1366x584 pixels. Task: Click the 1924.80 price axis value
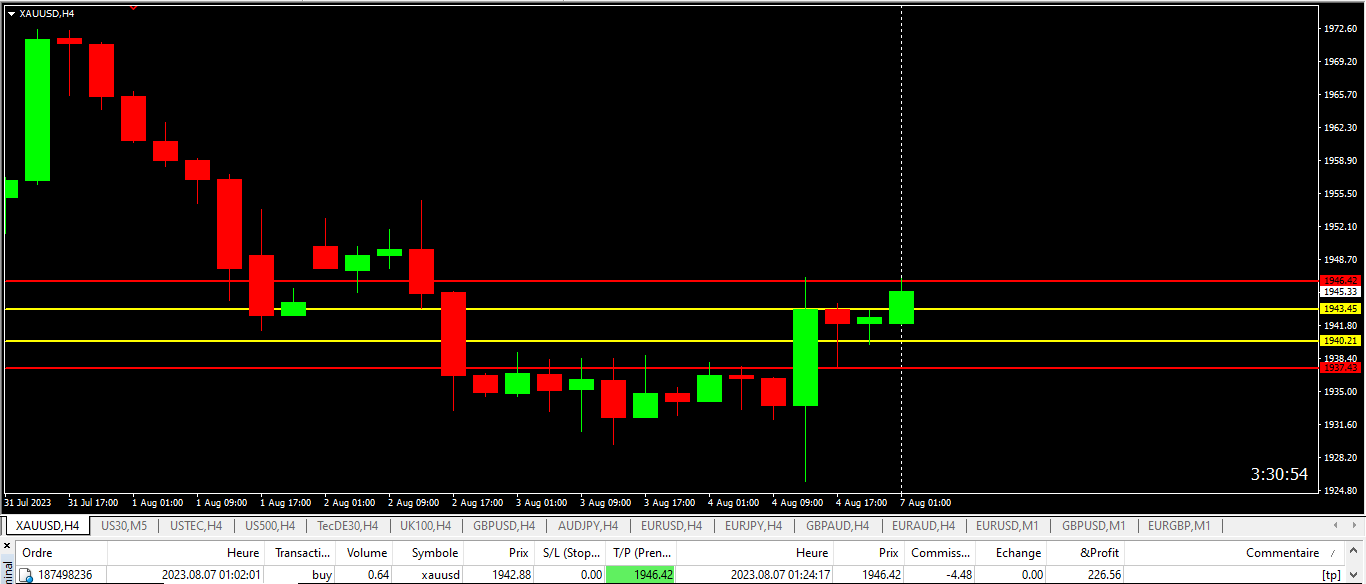1340,491
